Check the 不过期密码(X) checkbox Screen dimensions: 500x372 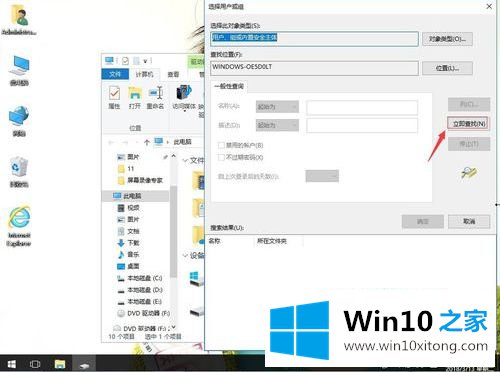pos(221,157)
